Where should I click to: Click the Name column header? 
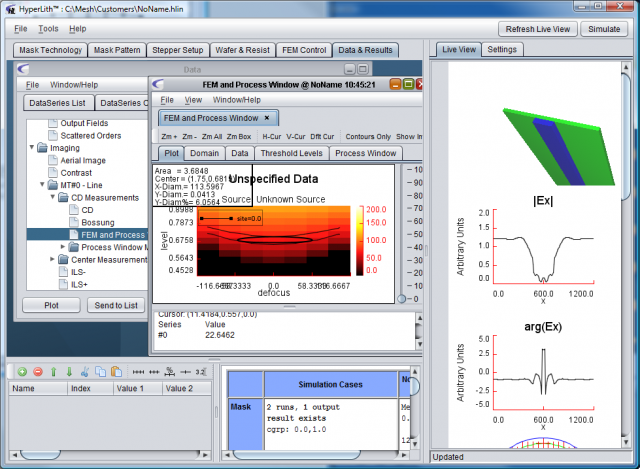pyautogui.click(x=38, y=388)
